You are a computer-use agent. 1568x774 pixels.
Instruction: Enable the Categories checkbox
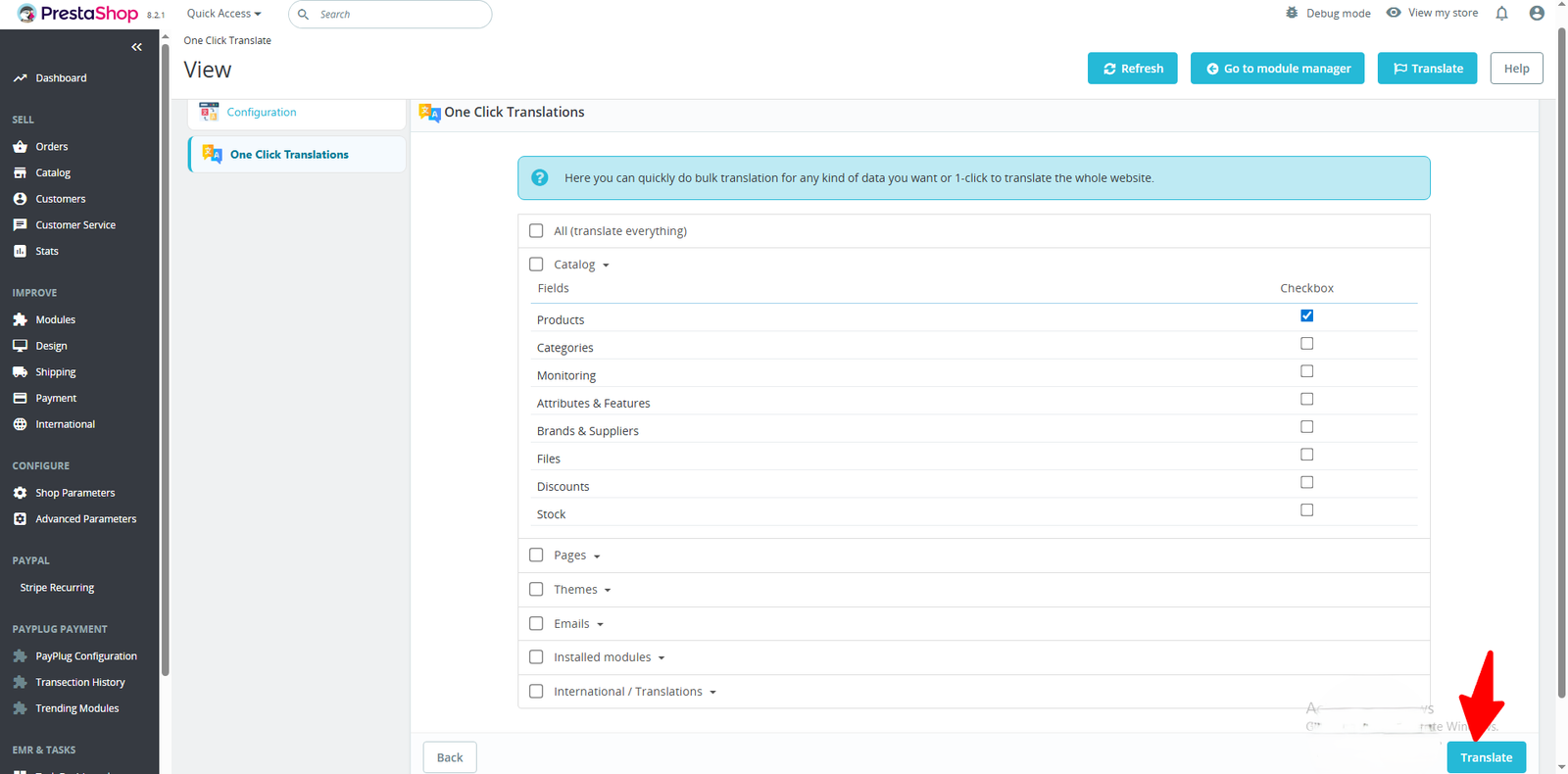(1306, 344)
